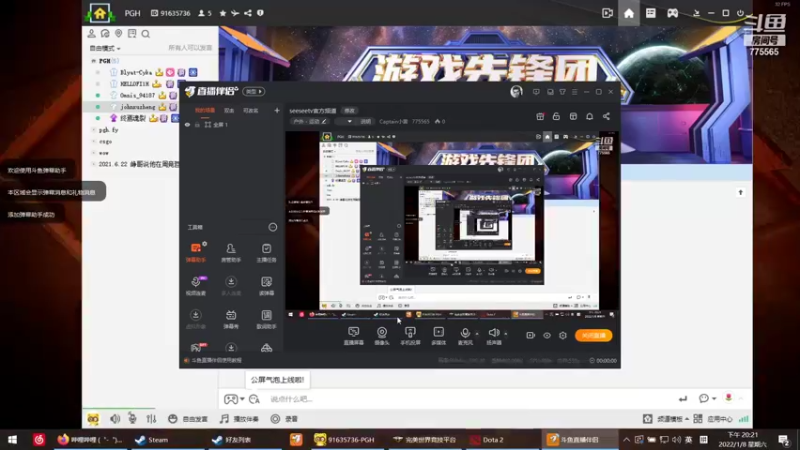Click 播放伴奏 in YY bottom bar
The height and width of the screenshot is (450, 800).
coord(239,419)
